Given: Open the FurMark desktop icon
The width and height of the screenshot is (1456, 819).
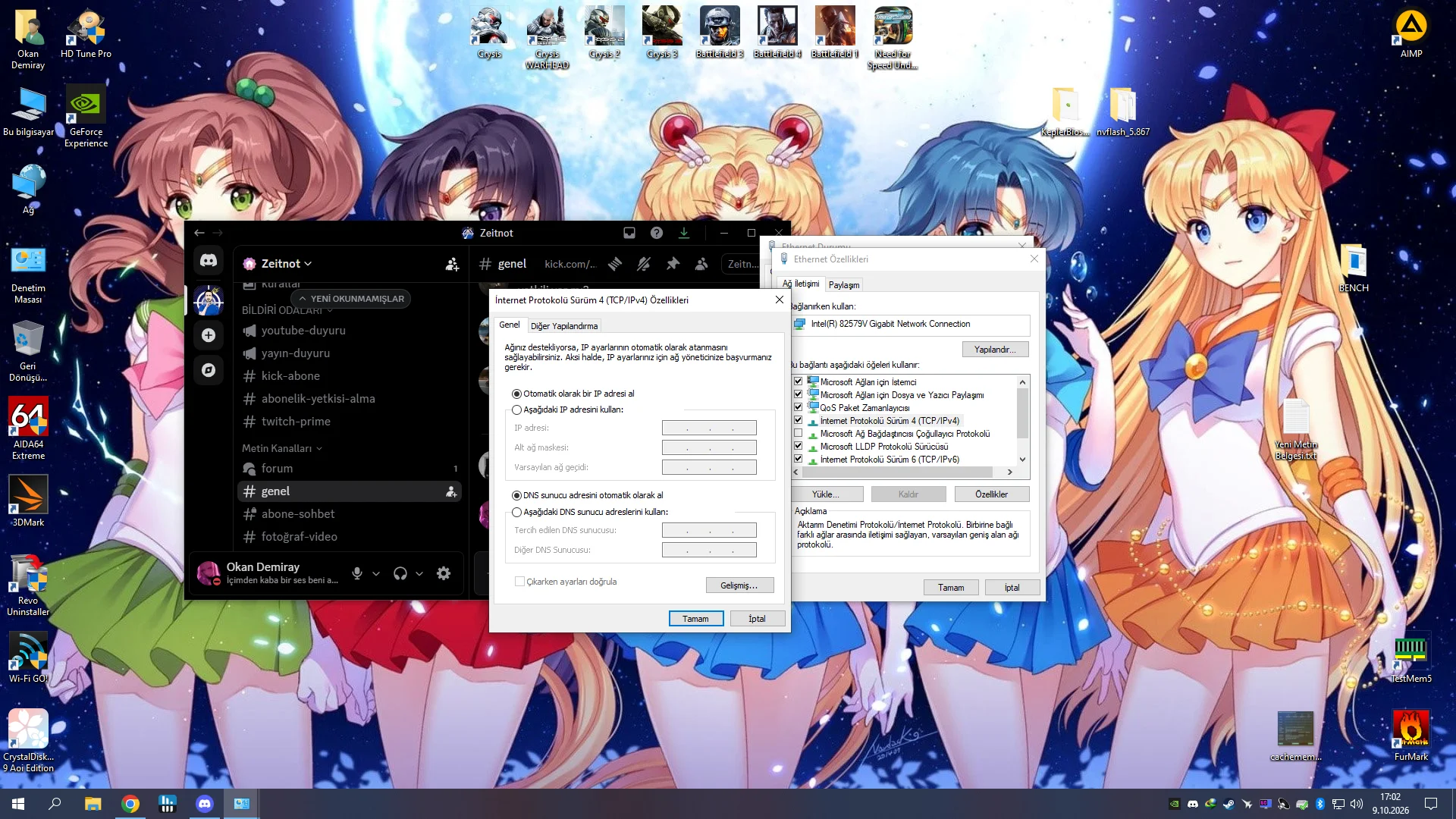Looking at the screenshot, I should coord(1411,736).
